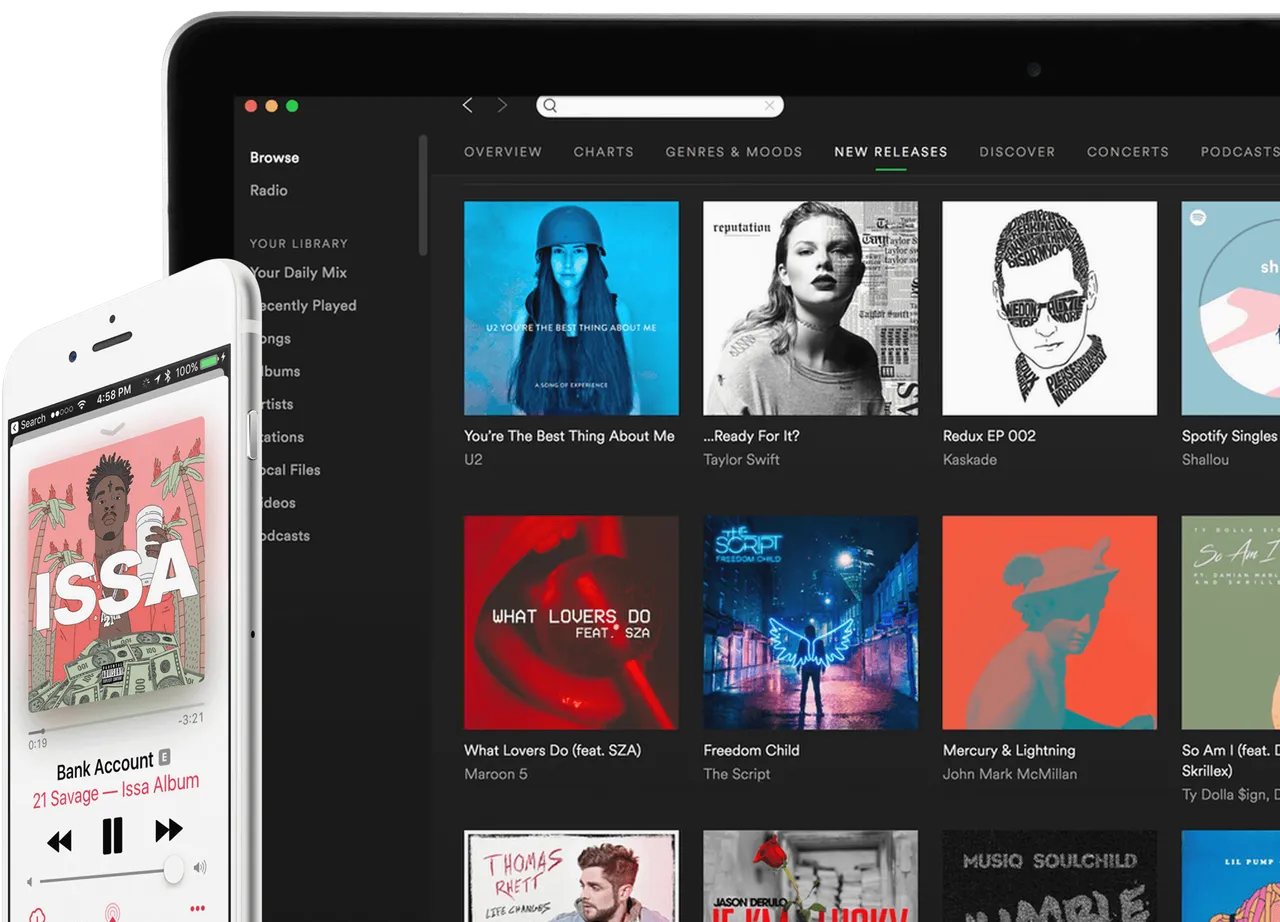The width and height of the screenshot is (1280, 922).
Task: Skip forward on the iPhone player
Action: pyautogui.click(x=169, y=829)
